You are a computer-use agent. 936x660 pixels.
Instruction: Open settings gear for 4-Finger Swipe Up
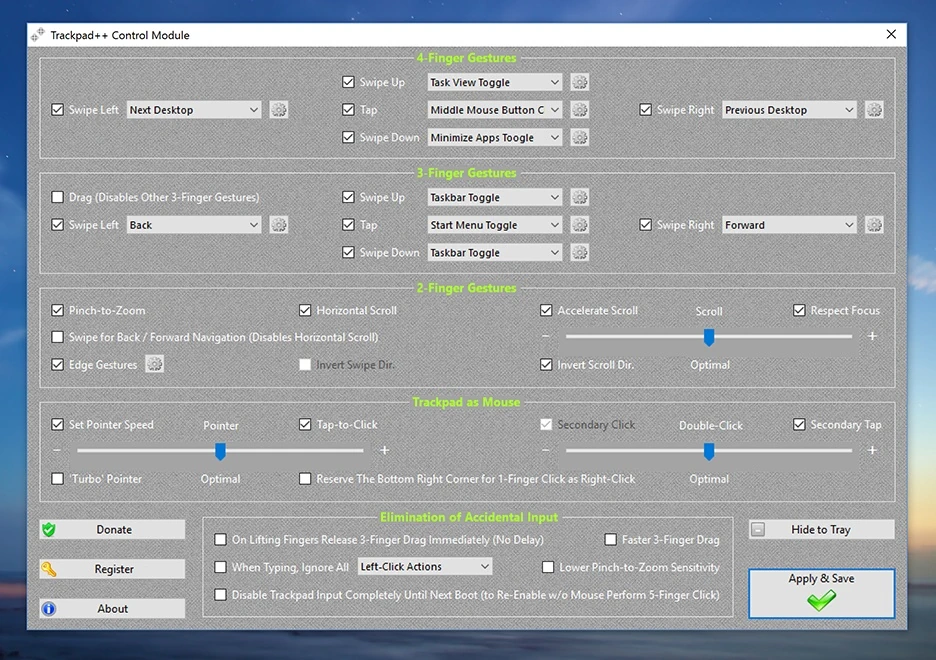pos(580,82)
